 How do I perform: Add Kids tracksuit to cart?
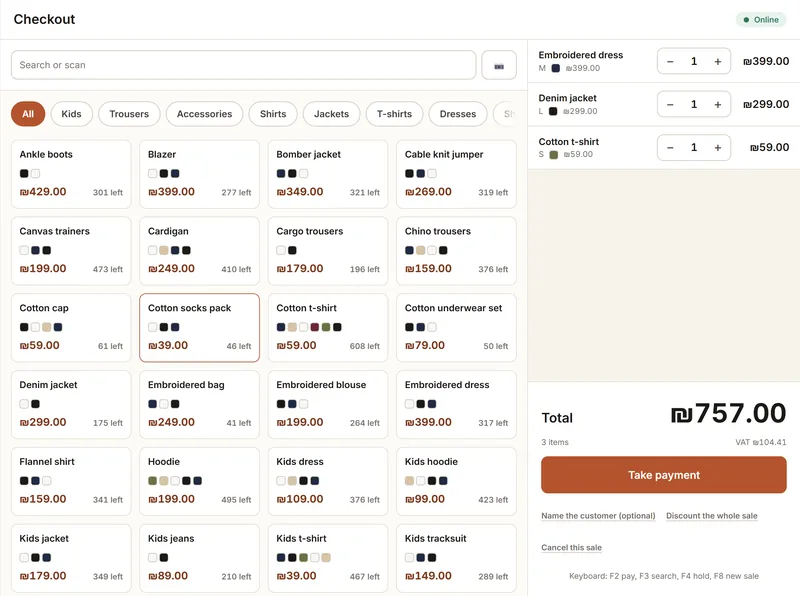(x=456, y=558)
